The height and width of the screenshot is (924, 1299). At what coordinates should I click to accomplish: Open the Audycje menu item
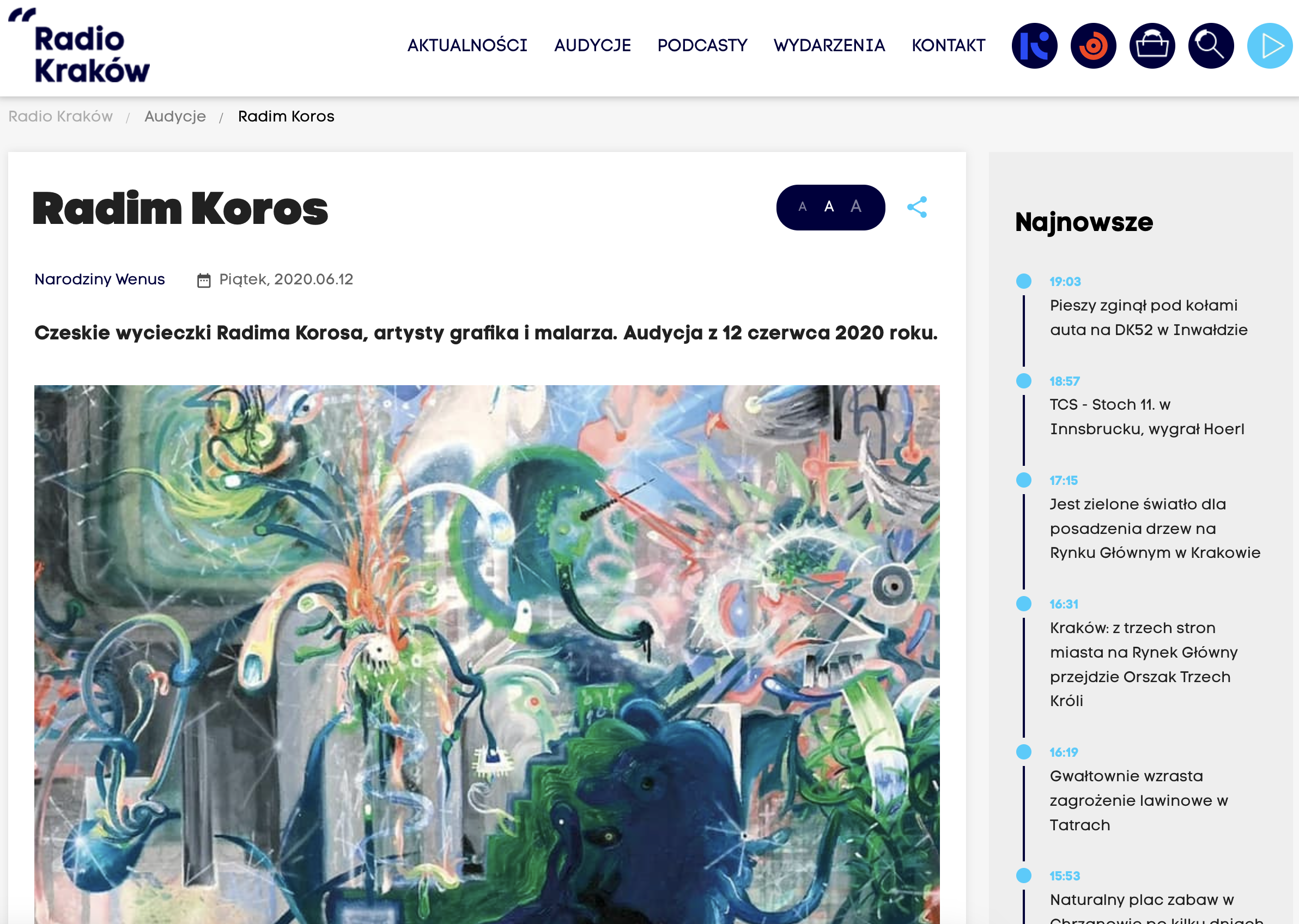pyautogui.click(x=592, y=46)
